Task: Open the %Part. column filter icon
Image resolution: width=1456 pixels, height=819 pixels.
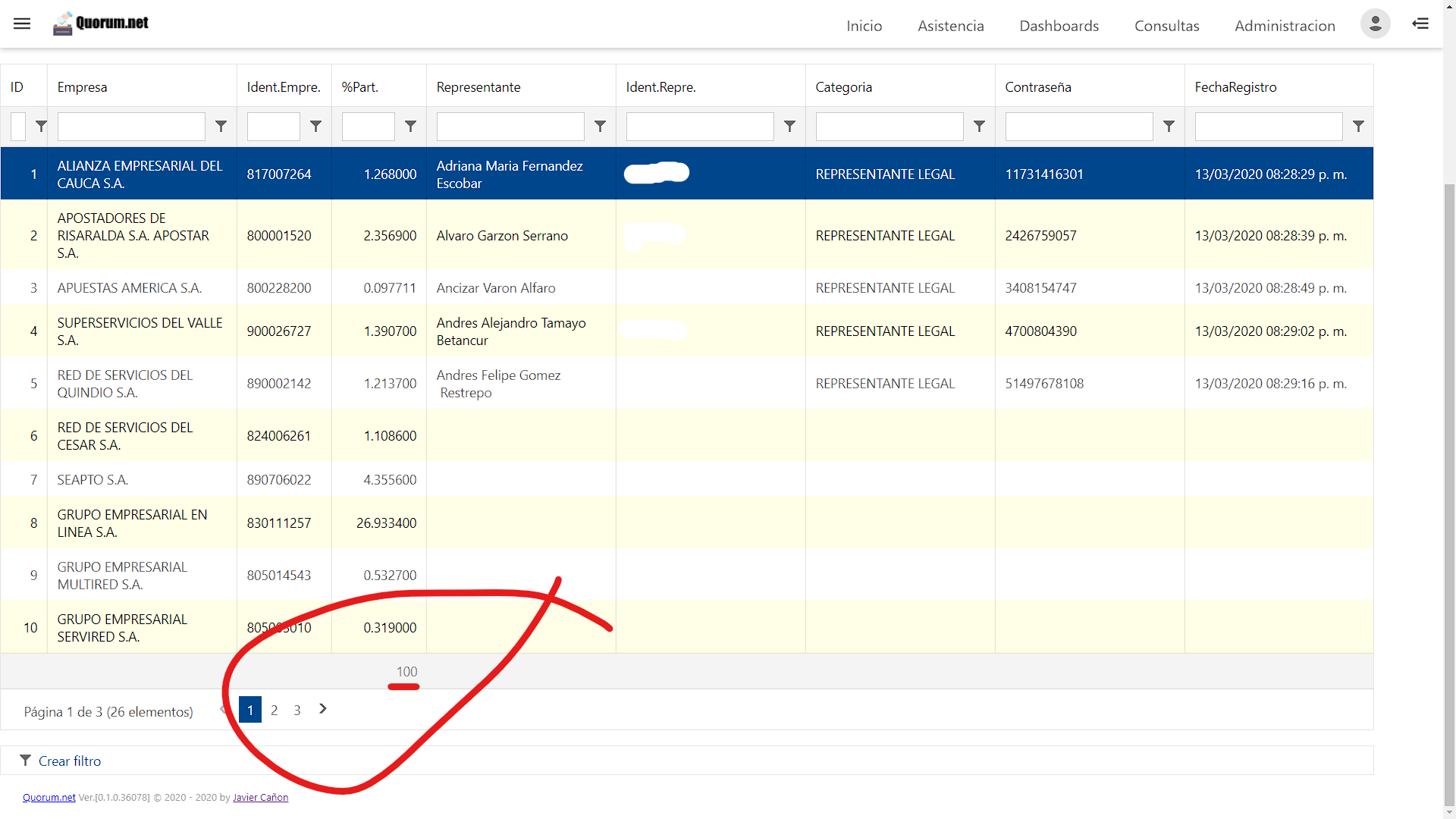Action: click(410, 127)
